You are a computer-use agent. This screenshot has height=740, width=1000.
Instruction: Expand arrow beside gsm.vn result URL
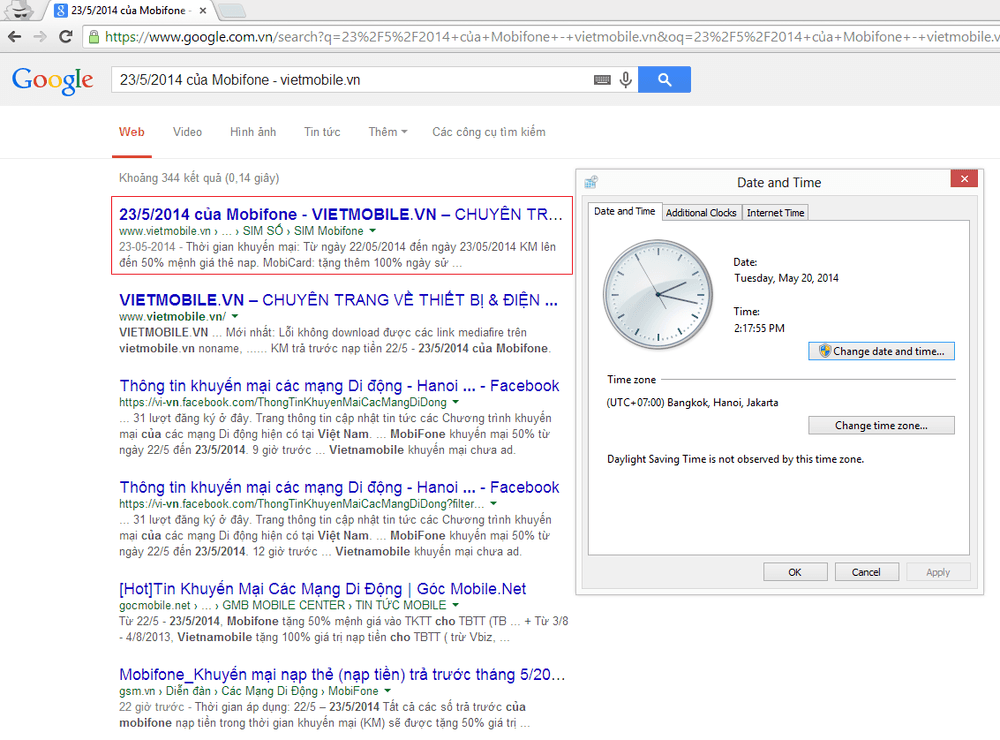pyautogui.click(x=388, y=691)
